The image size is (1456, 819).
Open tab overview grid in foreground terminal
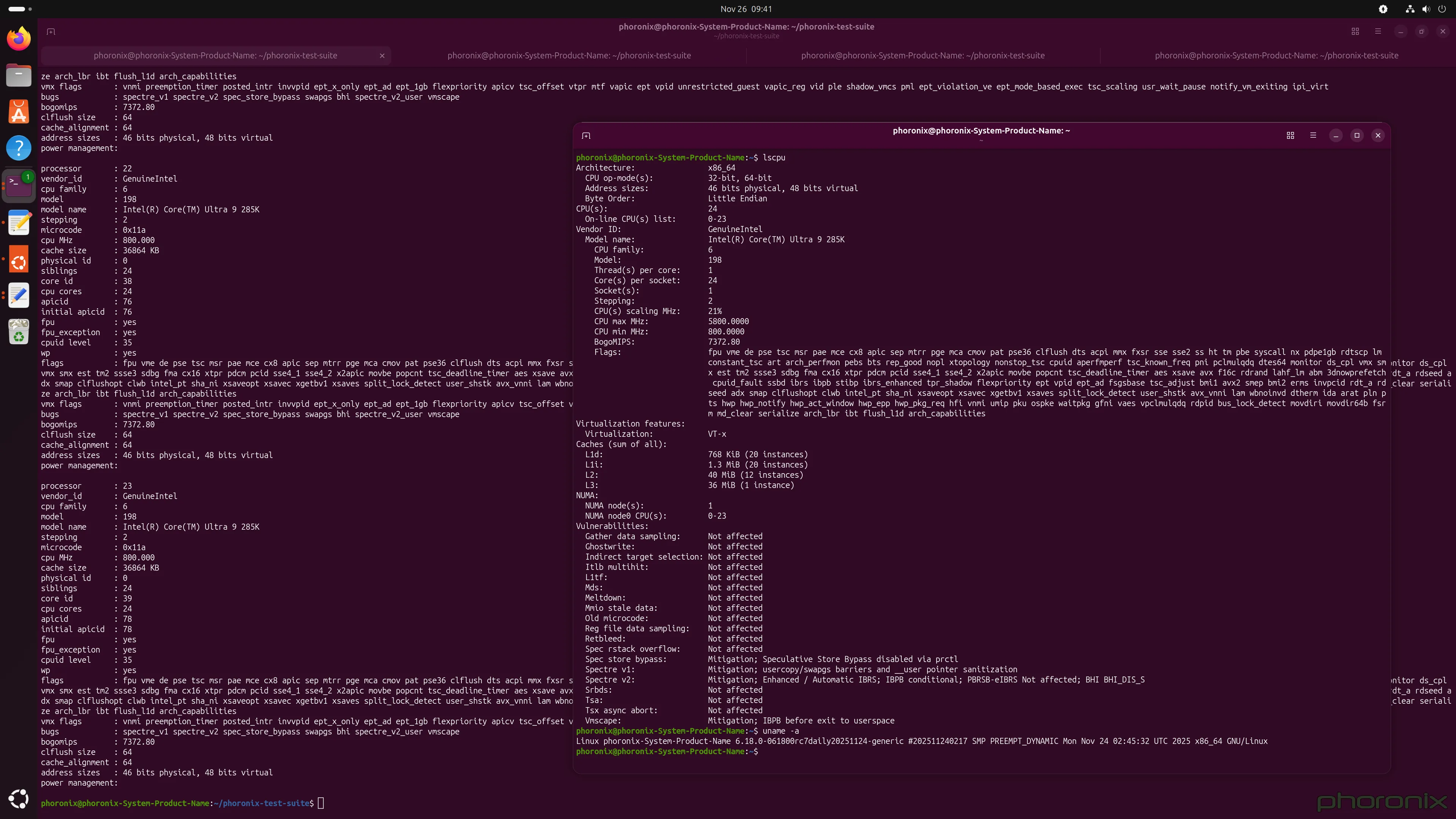(1290, 136)
